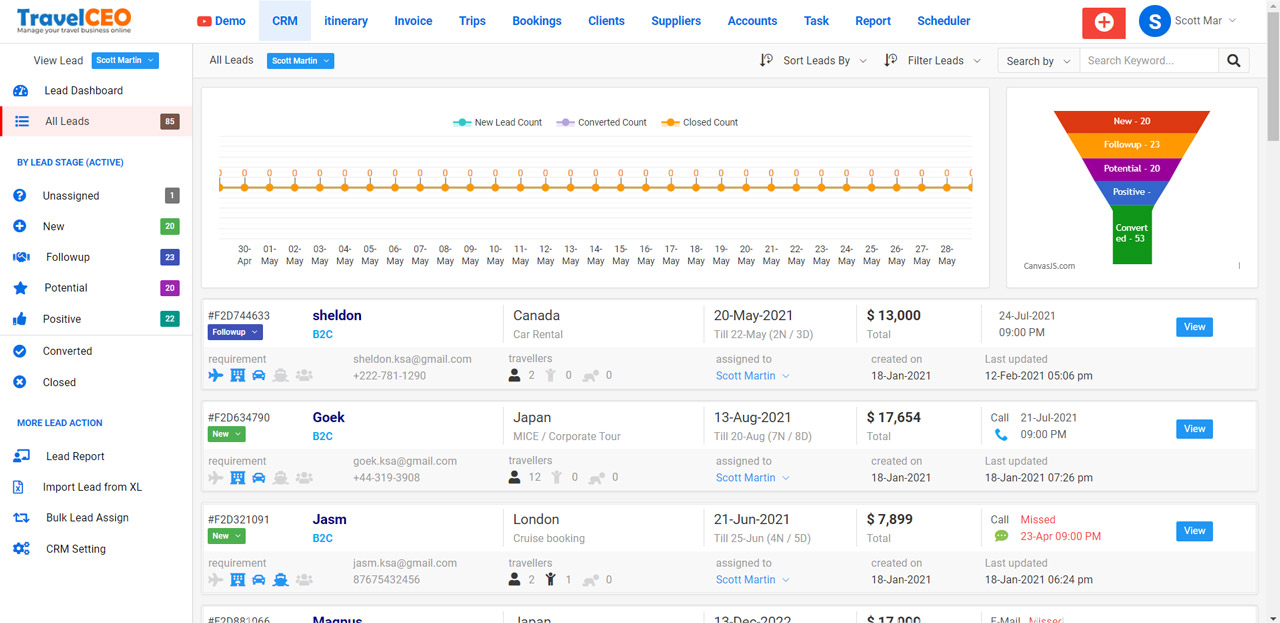Click View button for Jasm lead

click(1194, 531)
